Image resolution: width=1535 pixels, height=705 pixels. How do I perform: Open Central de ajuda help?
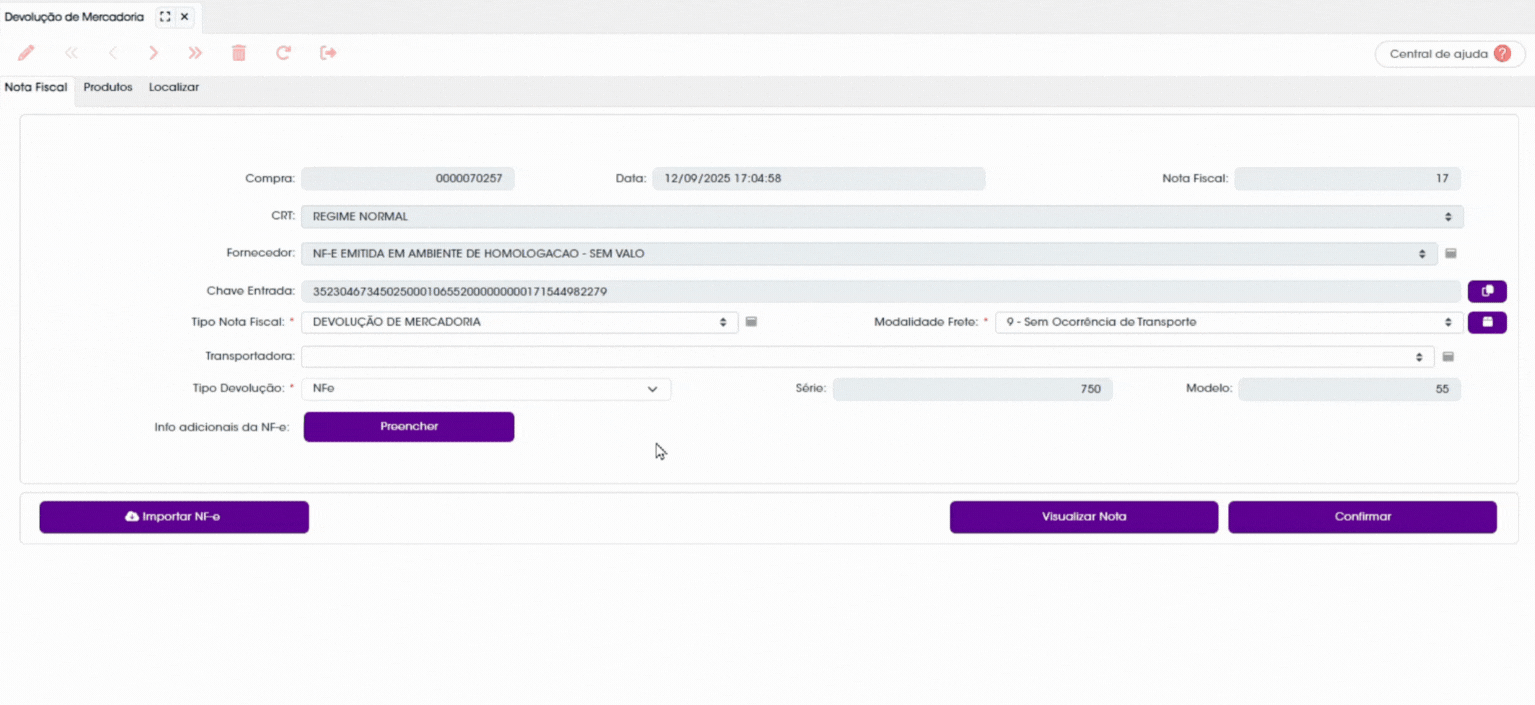(1449, 54)
